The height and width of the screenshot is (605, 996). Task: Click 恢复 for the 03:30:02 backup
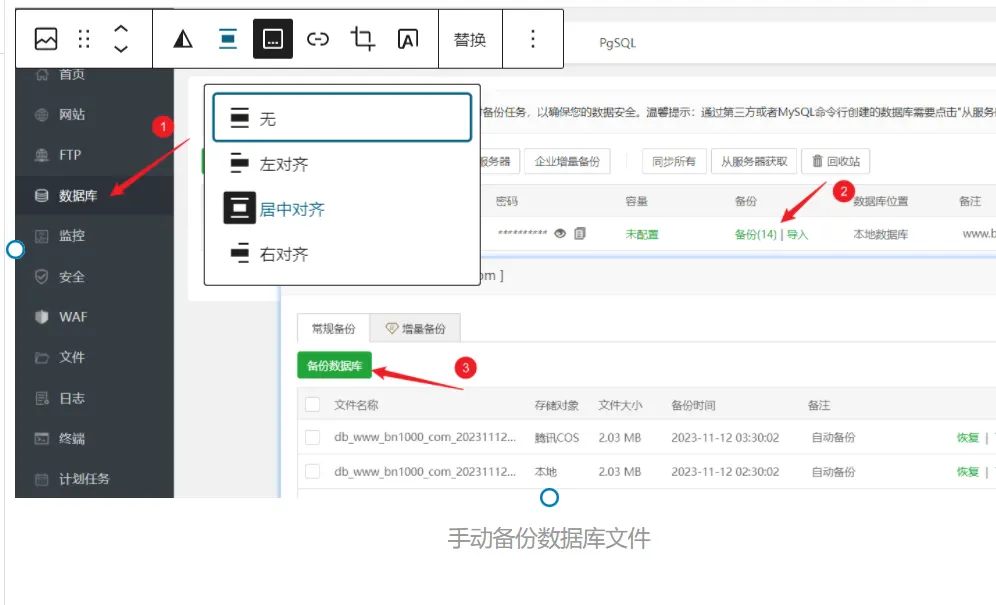click(x=968, y=437)
